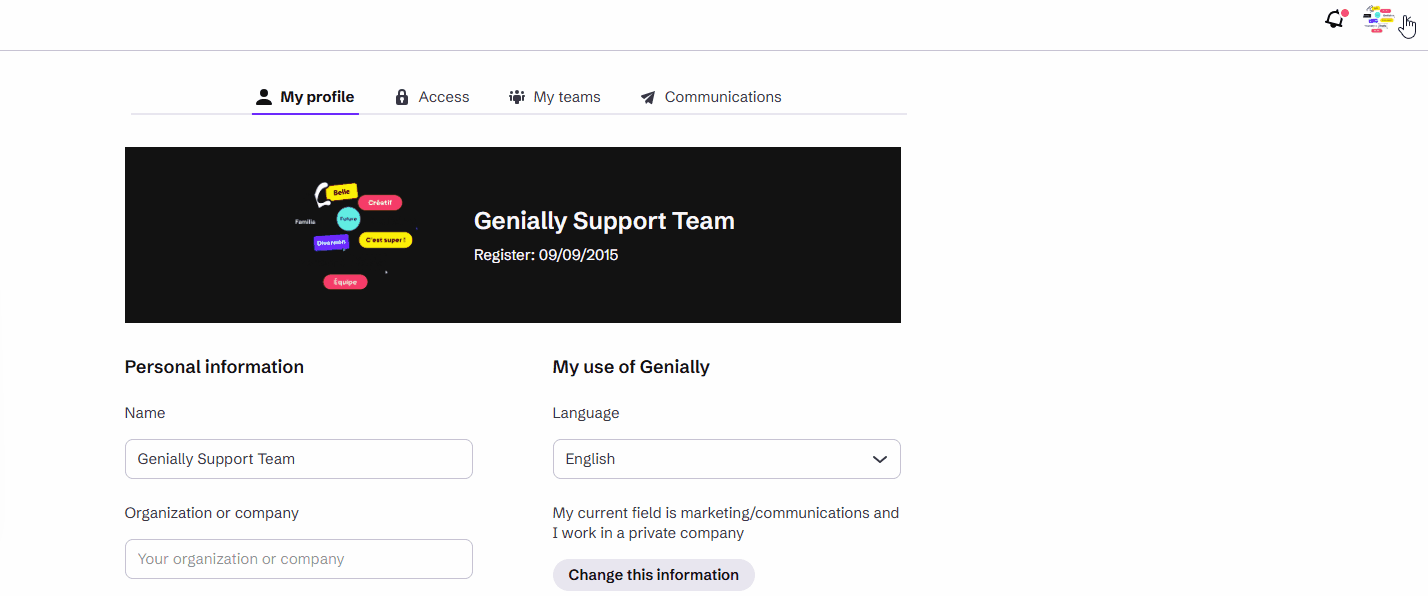Screen dimensions: 1428x596
Task: Click the profile picture in the black banner
Action: pyautogui.click(x=354, y=235)
